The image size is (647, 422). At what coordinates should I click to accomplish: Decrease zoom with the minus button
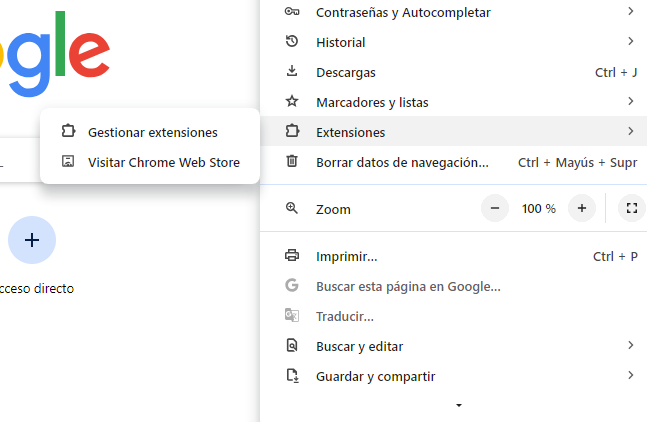[x=495, y=208]
